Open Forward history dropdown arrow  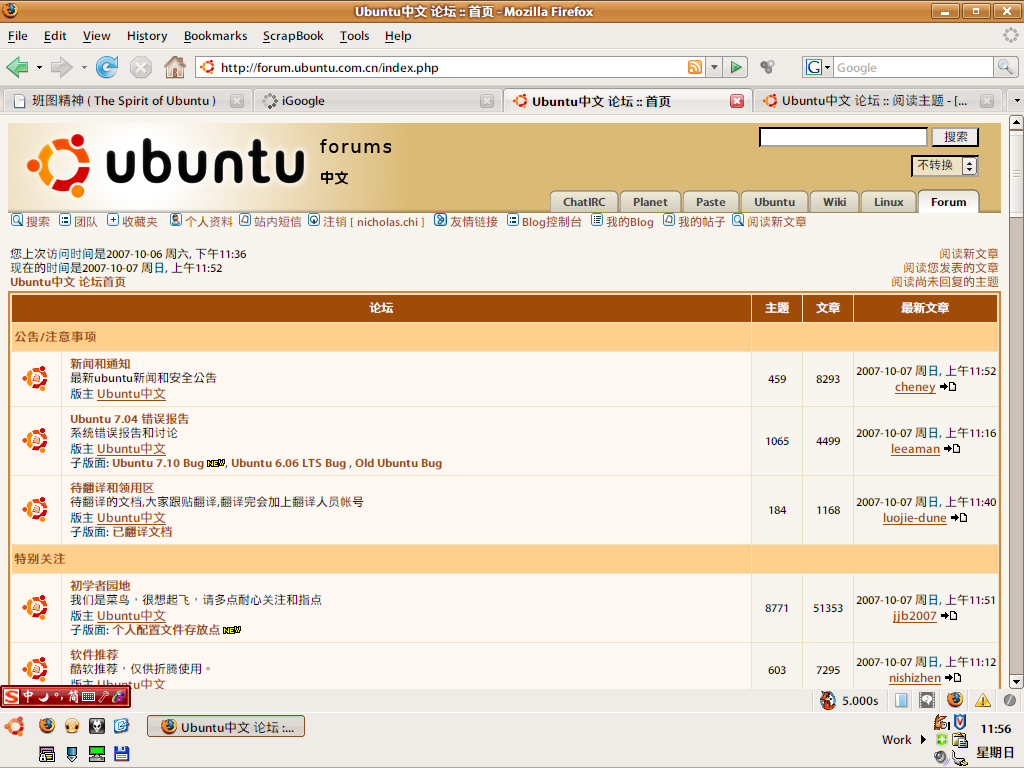(x=84, y=67)
